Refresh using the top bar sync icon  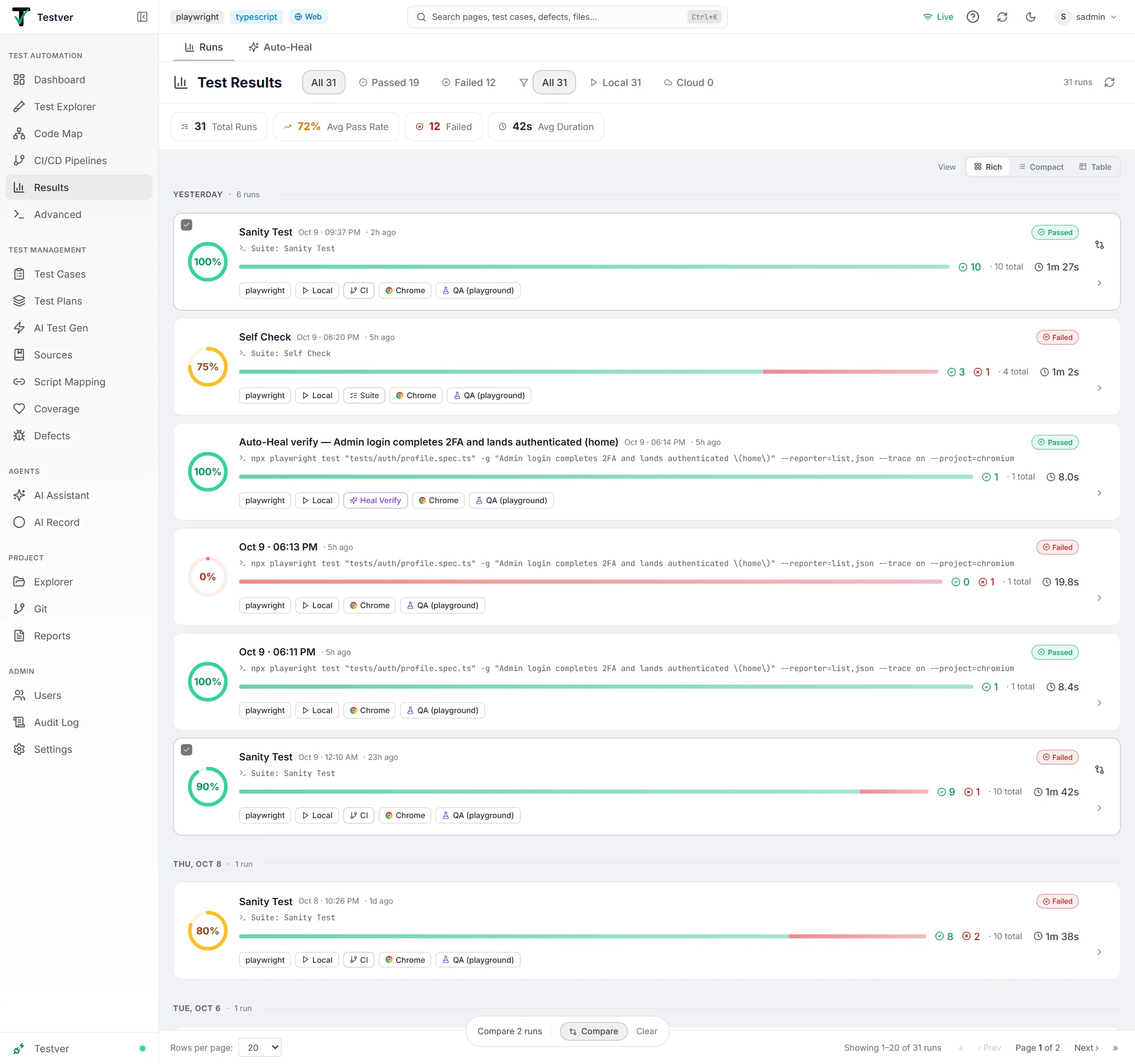pyautogui.click(x=1002, y=17)
